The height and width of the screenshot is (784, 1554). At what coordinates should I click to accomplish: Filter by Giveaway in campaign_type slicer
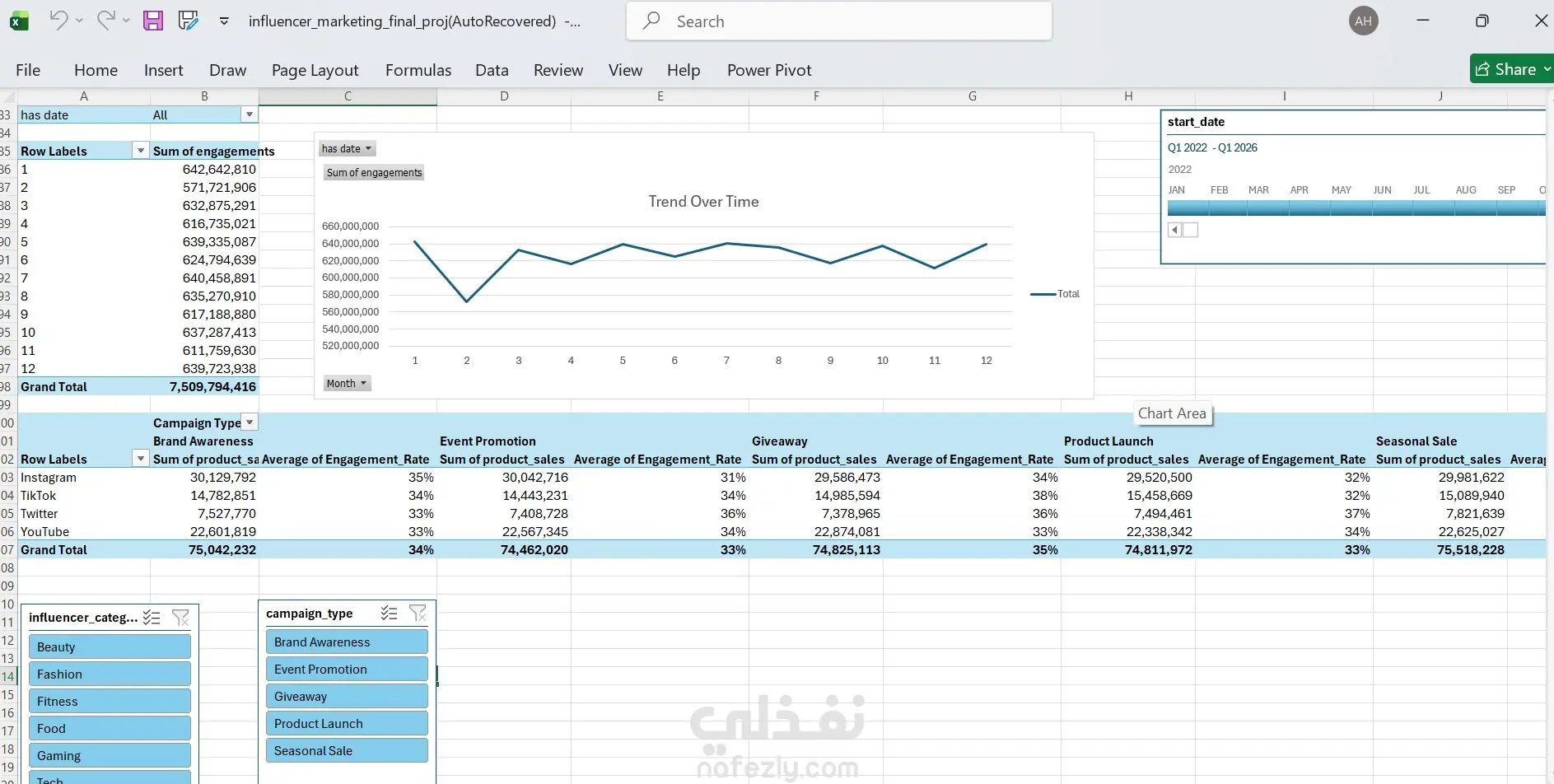pos(347,697)
